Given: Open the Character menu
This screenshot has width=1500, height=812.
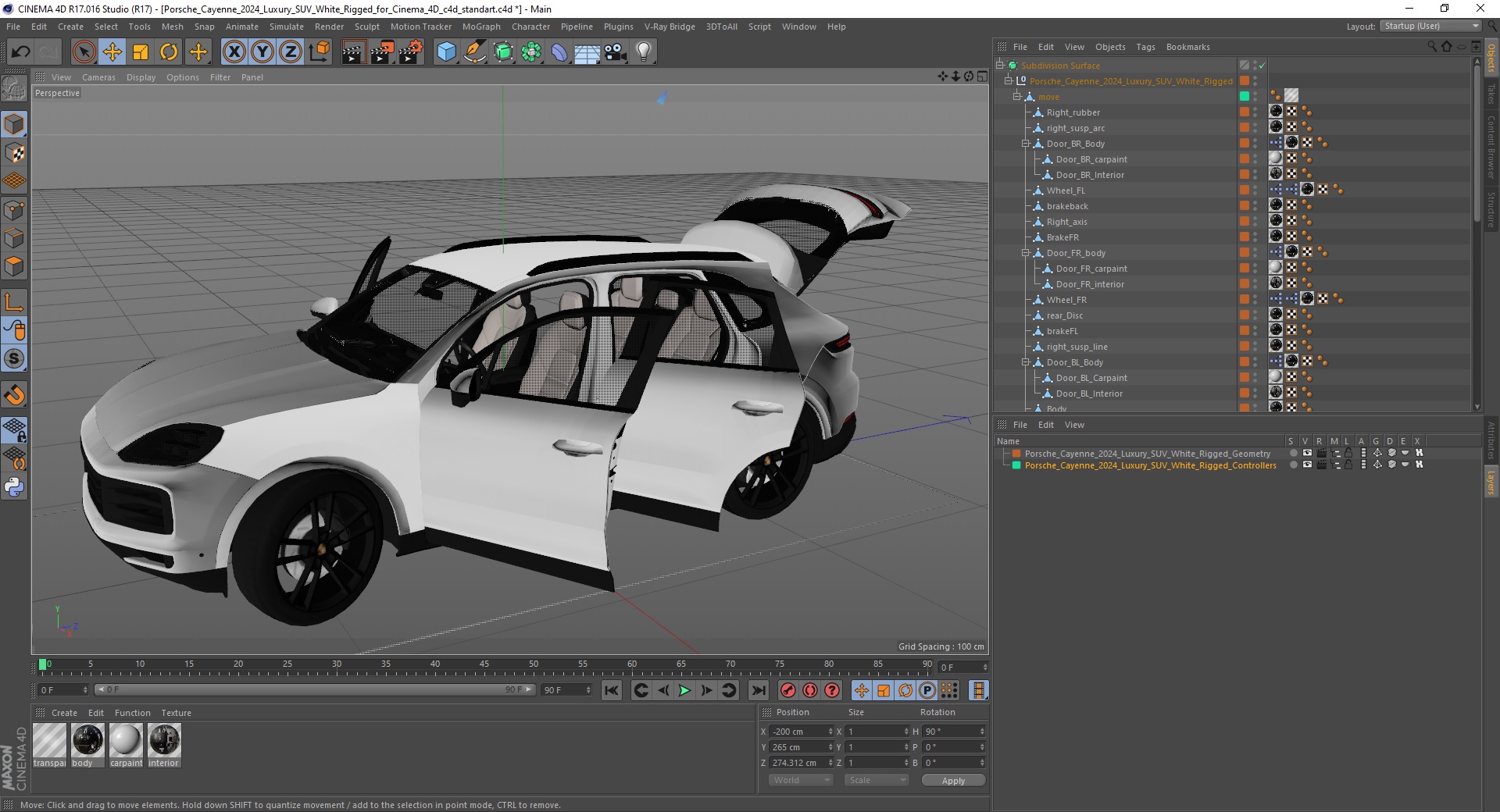Looking at the screenshot, I should click(530, 27).
